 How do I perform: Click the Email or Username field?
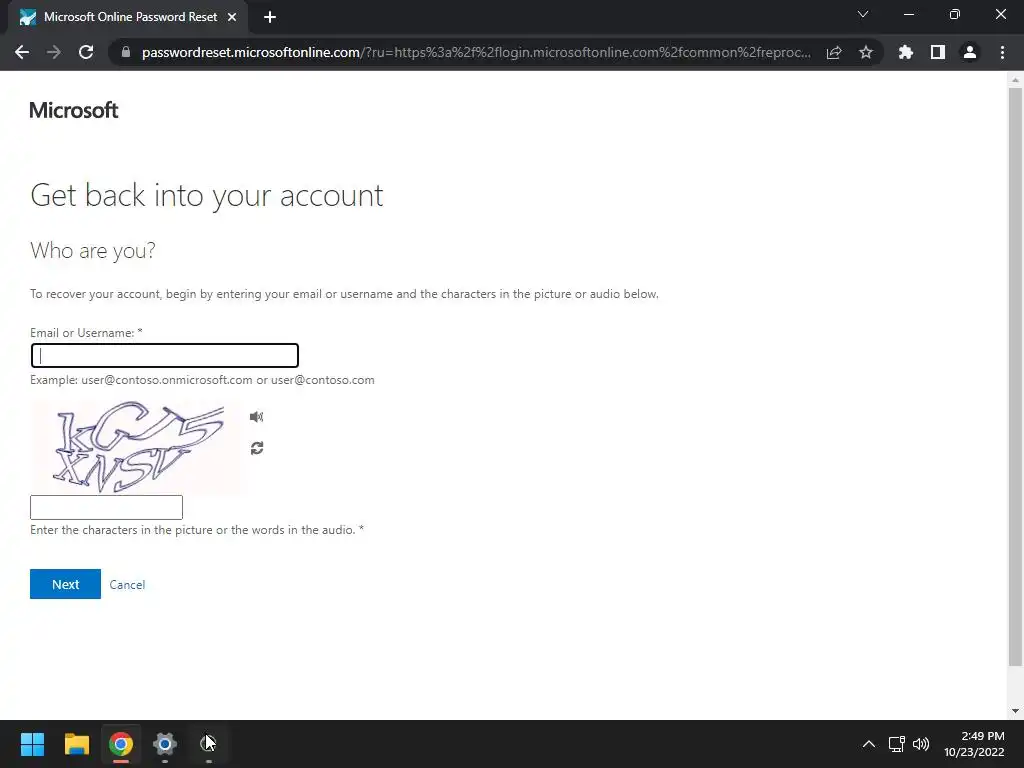pos(165,355)
